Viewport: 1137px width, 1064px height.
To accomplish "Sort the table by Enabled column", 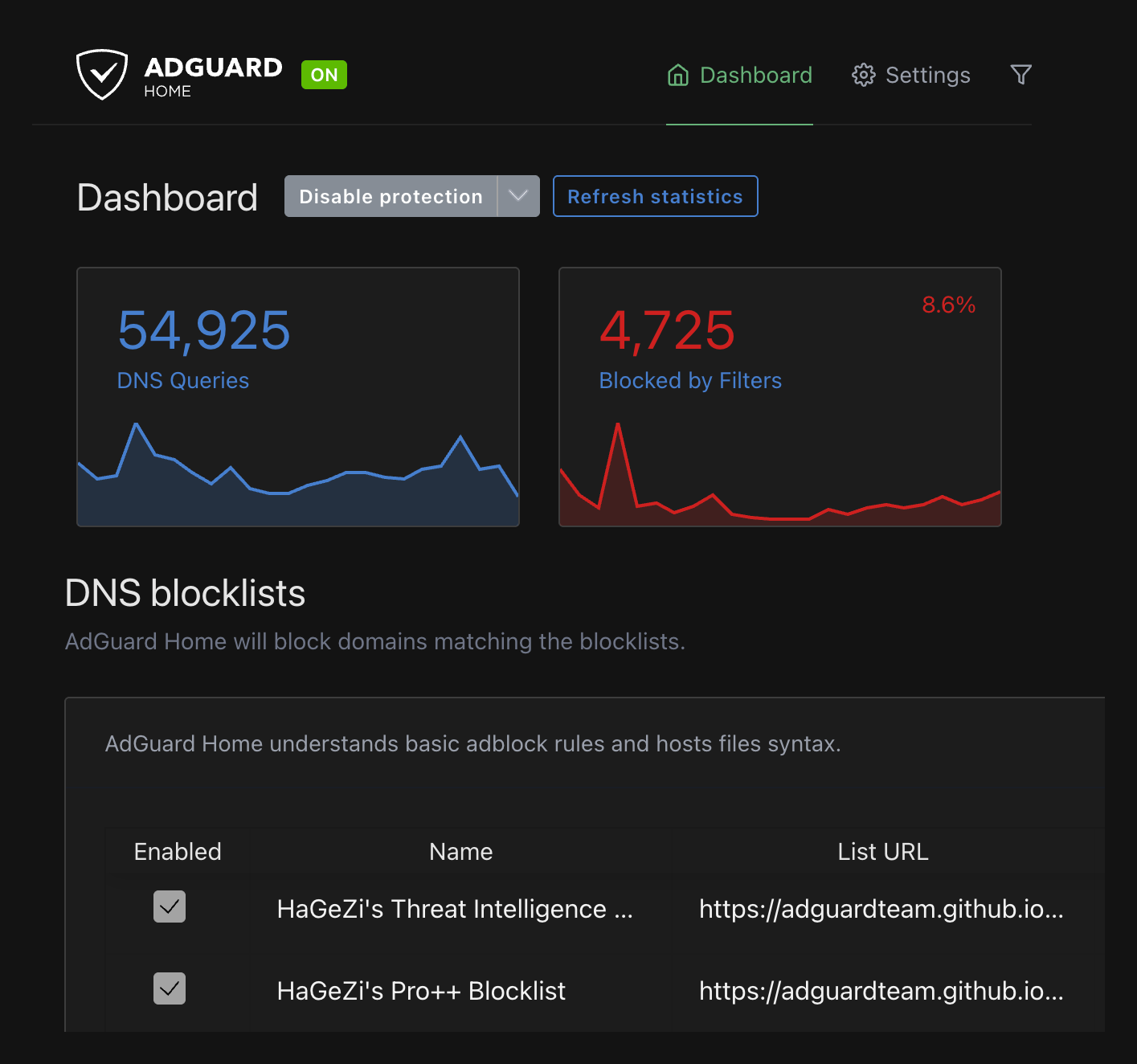I will click(x=178, y=852).
